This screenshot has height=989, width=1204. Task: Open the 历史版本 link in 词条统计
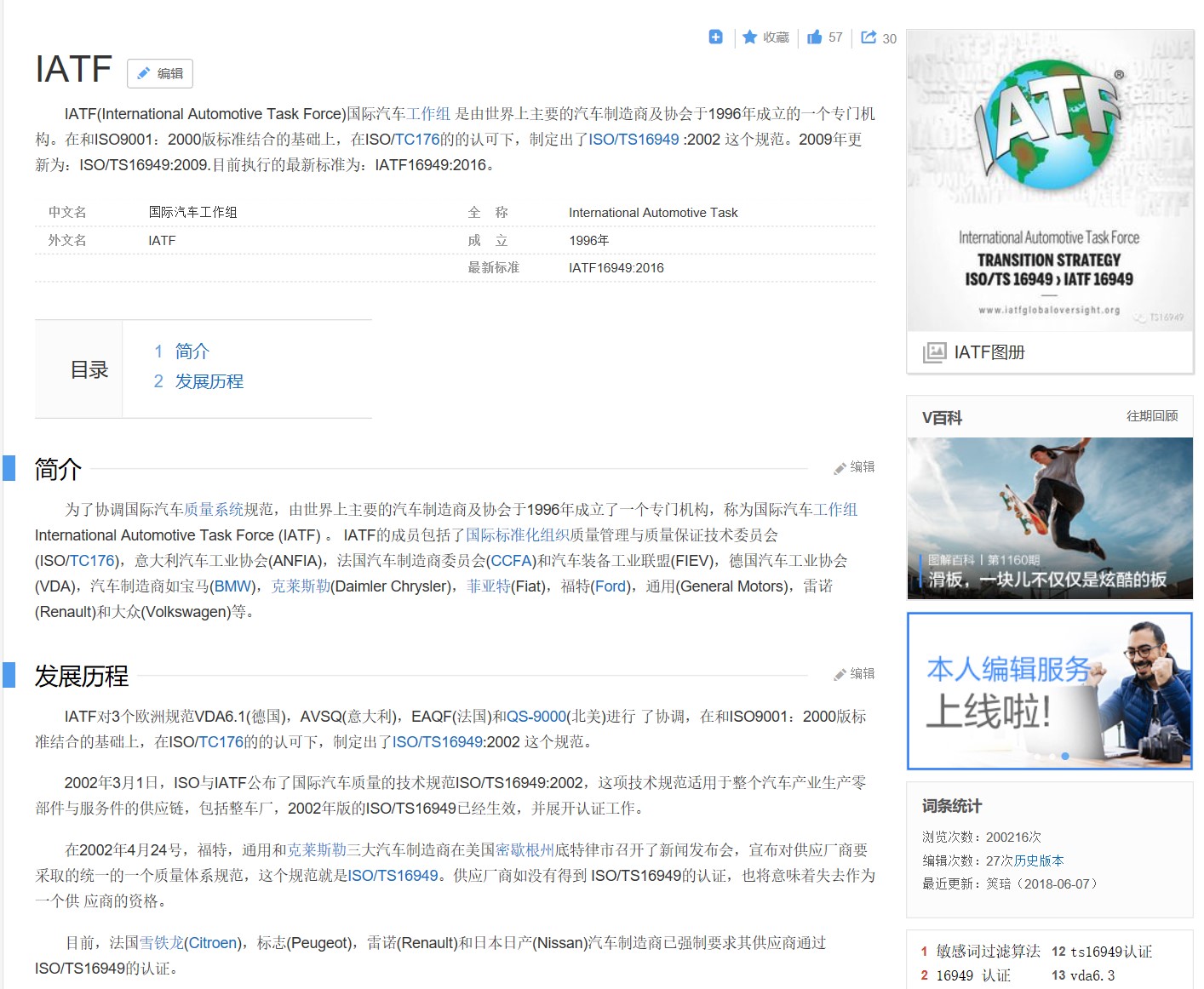pyautogui.click(x=1039, y=860)
